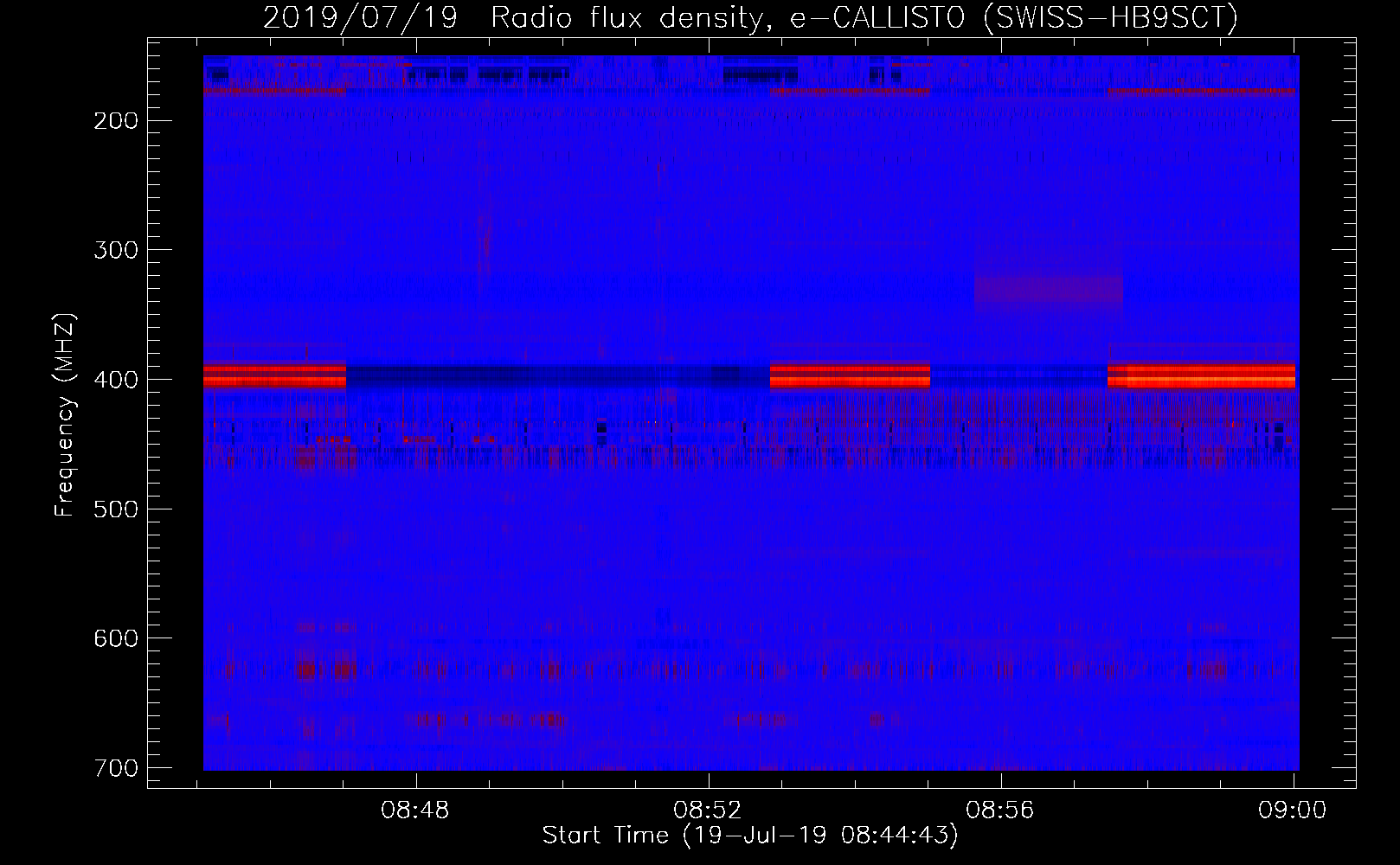The height and width of the screenshot is (865, 1400).
Task: Click the 600 frequency tick label
Action: pyautogui.click(x=115, y=638)
